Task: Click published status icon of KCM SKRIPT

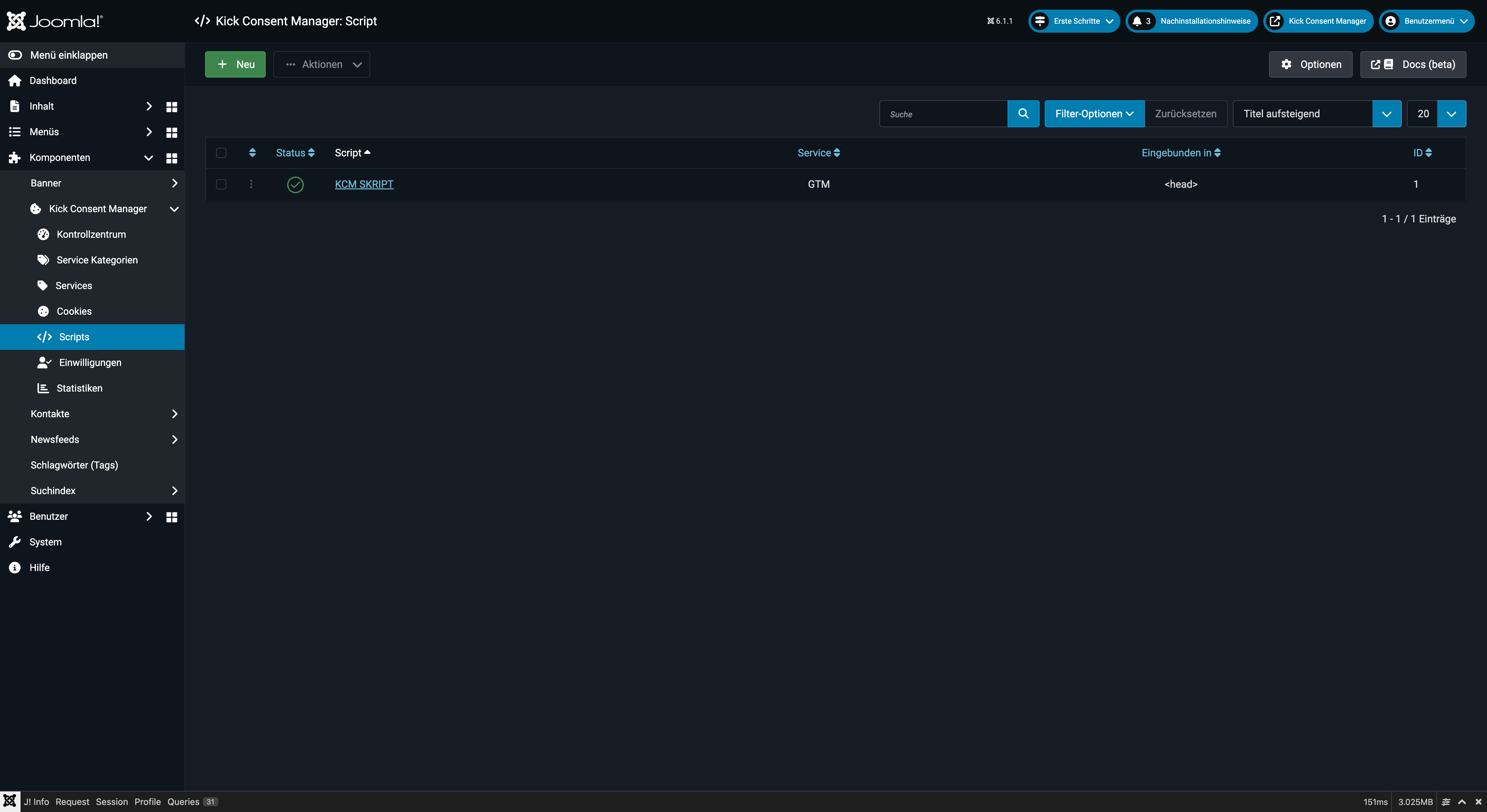Action: coord(295,185)
